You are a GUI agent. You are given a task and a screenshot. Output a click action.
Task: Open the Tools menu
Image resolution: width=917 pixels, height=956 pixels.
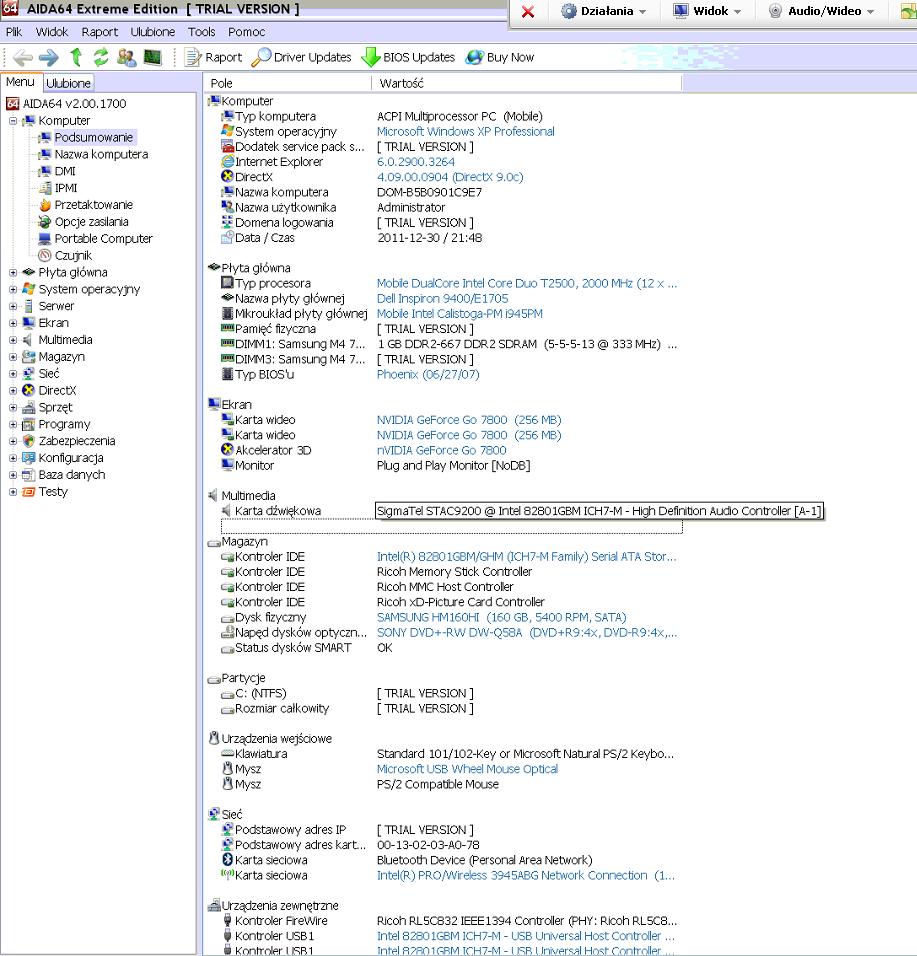201,32
